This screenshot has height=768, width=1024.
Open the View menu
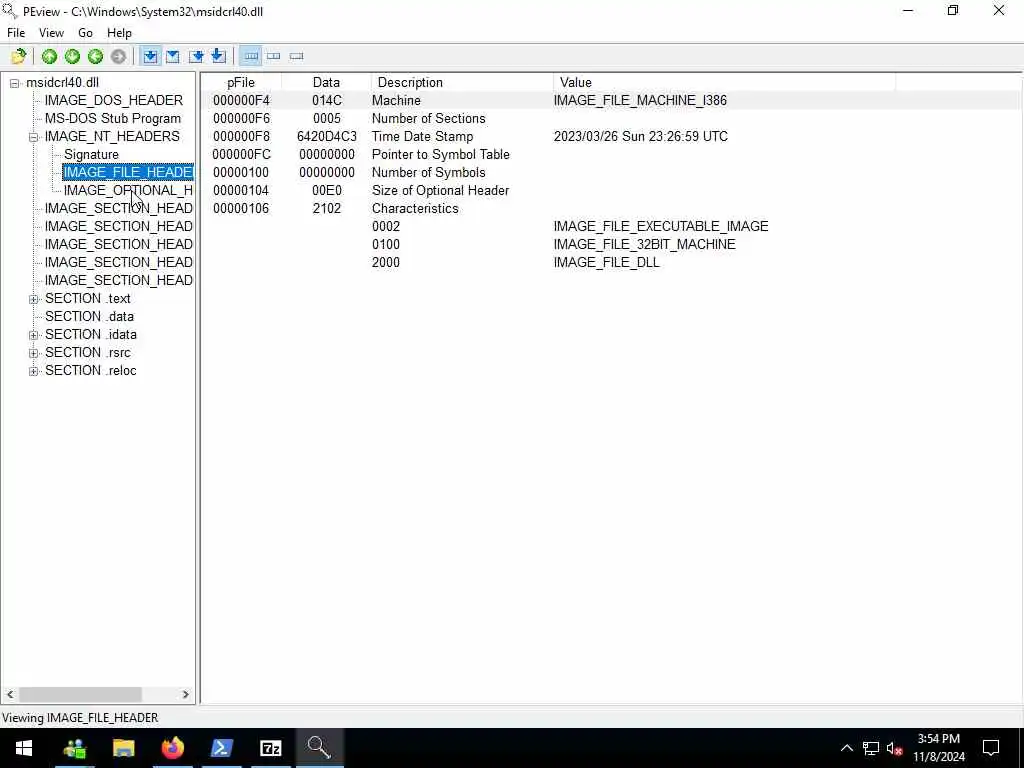pyautogui.click(x=51, y=33)
